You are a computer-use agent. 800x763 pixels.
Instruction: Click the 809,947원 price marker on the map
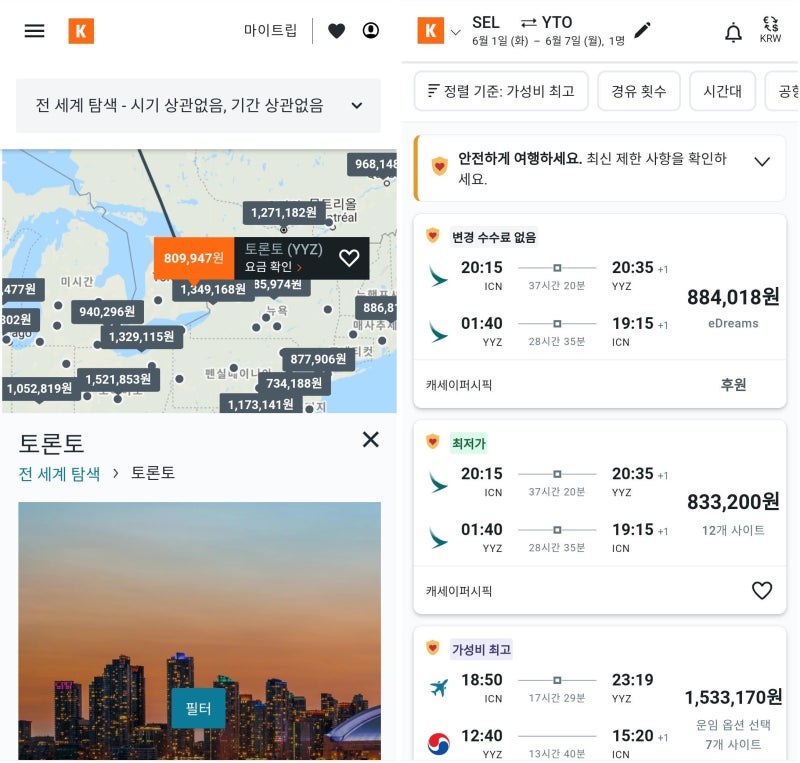[x=192, y=258]
